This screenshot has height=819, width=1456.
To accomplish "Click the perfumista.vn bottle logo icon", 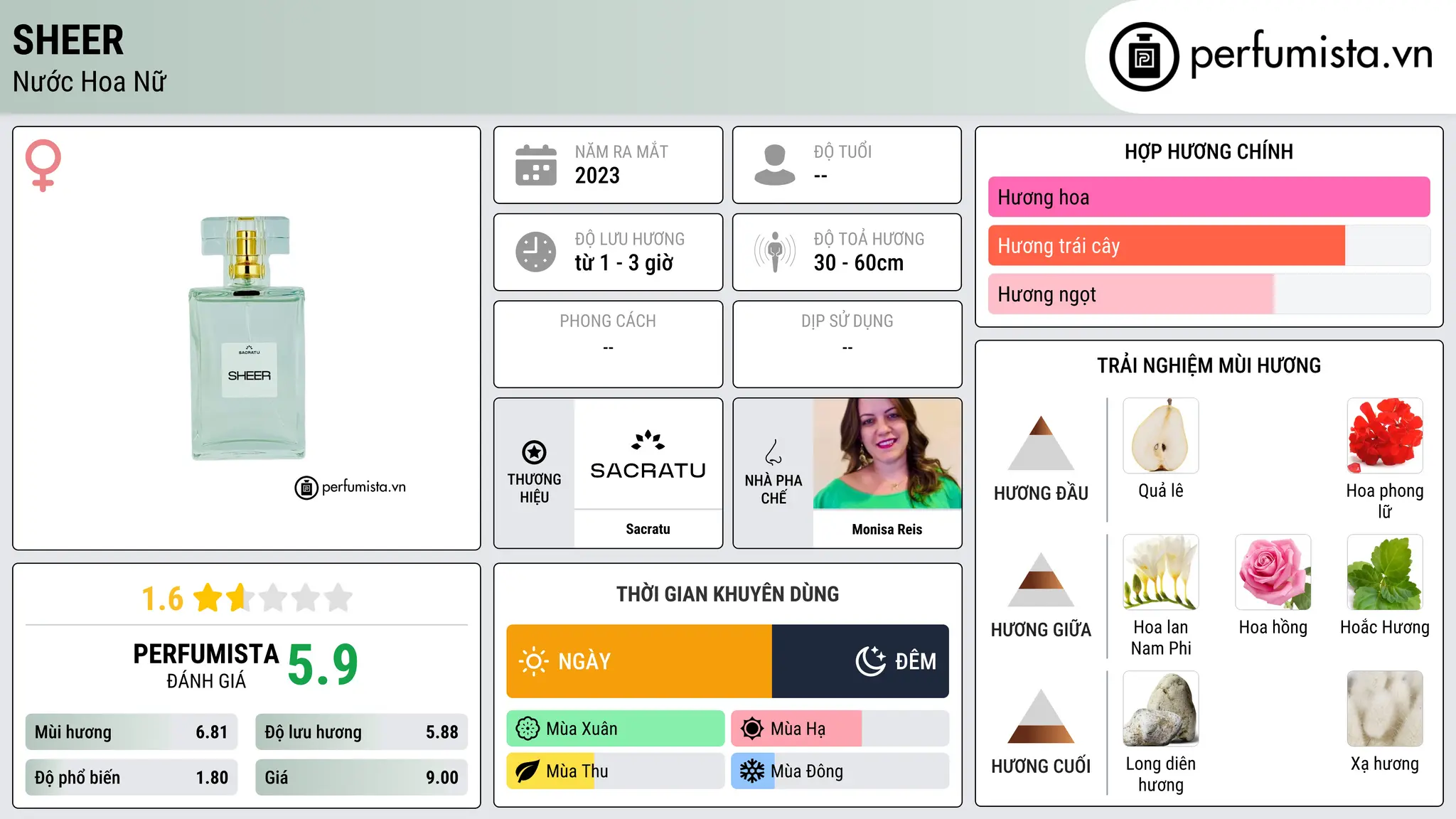I will (1144, 57).
